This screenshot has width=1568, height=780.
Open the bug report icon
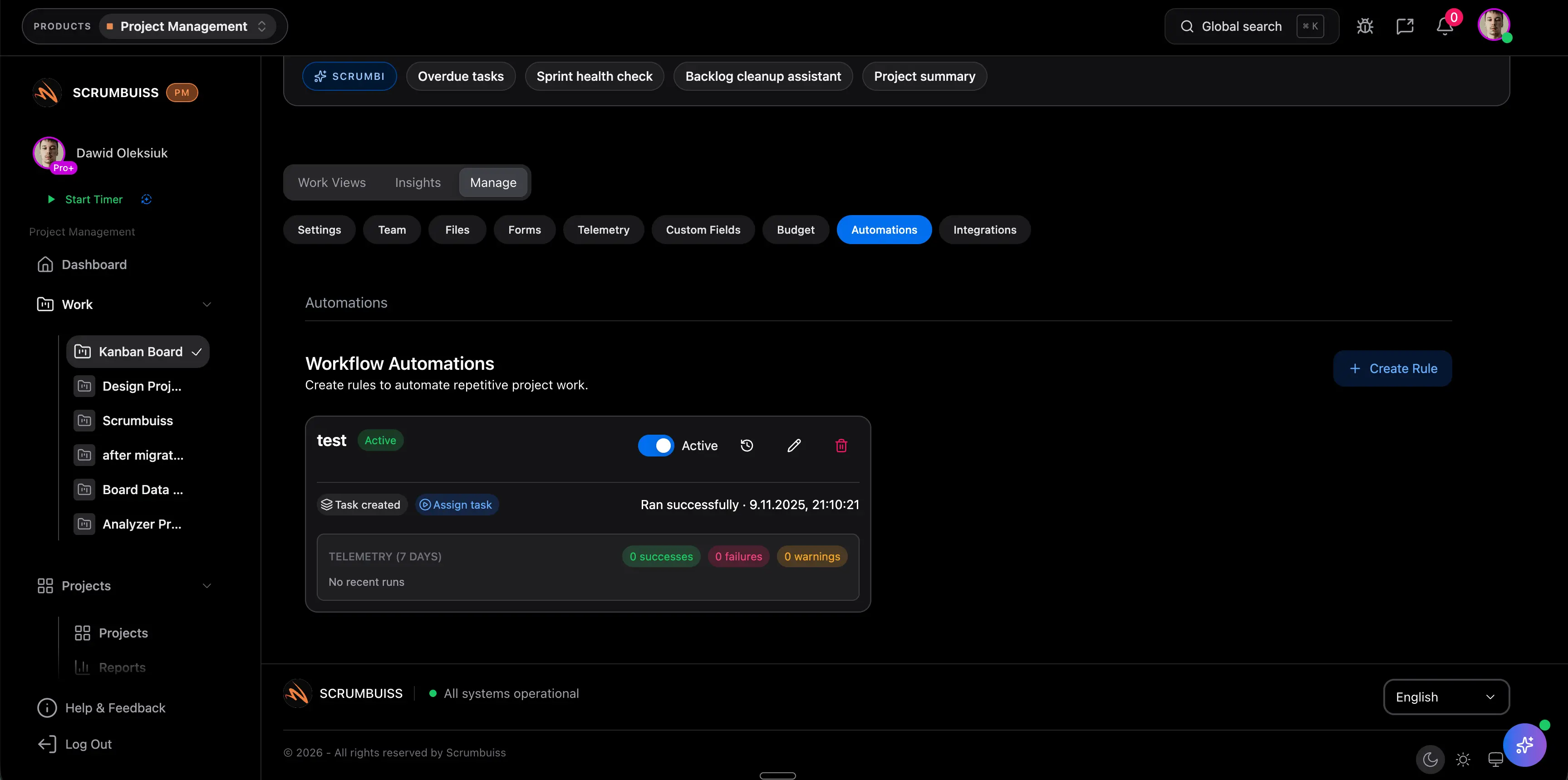coord(1365,25)
